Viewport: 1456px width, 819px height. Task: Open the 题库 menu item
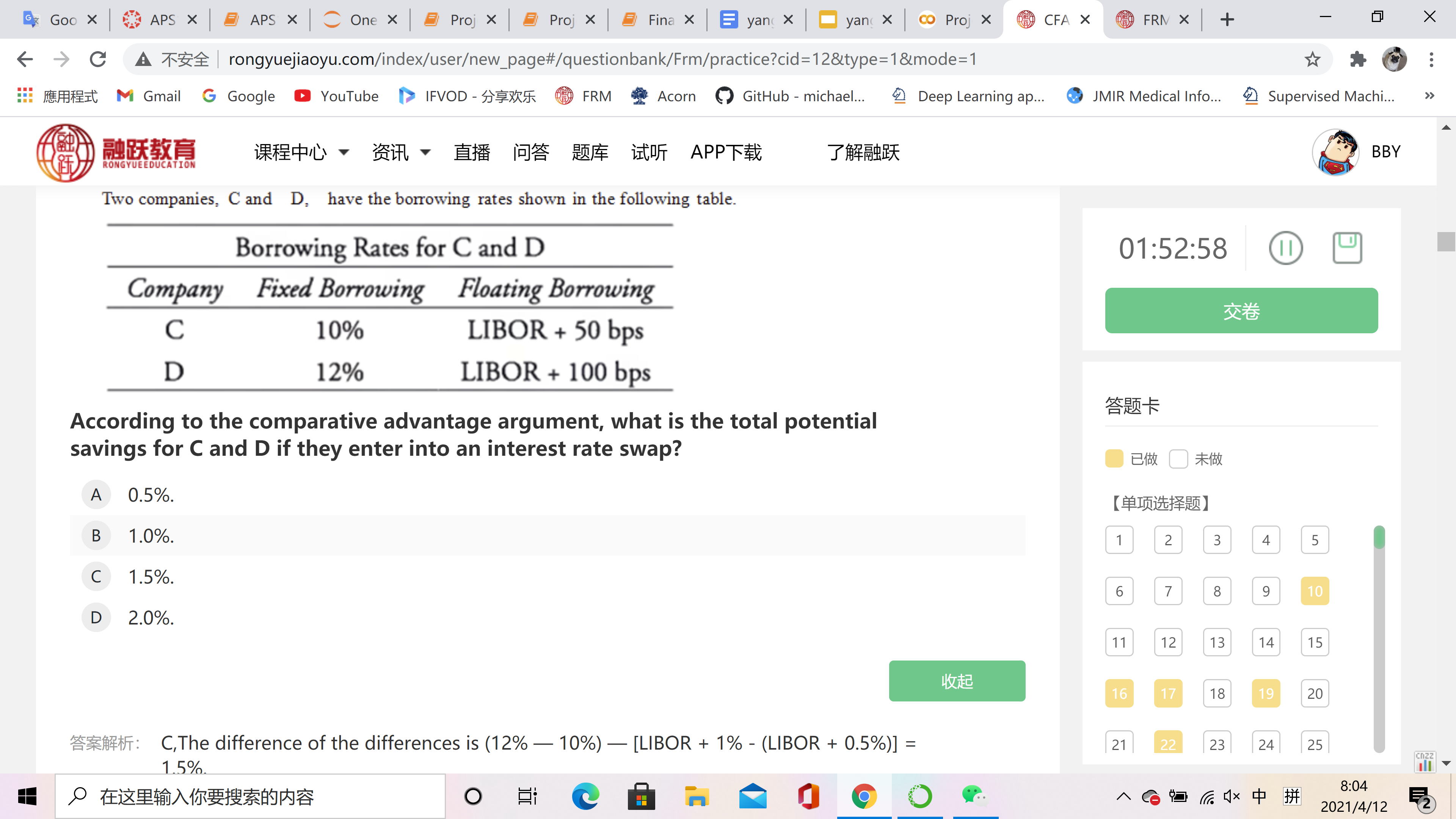point(590,152)
